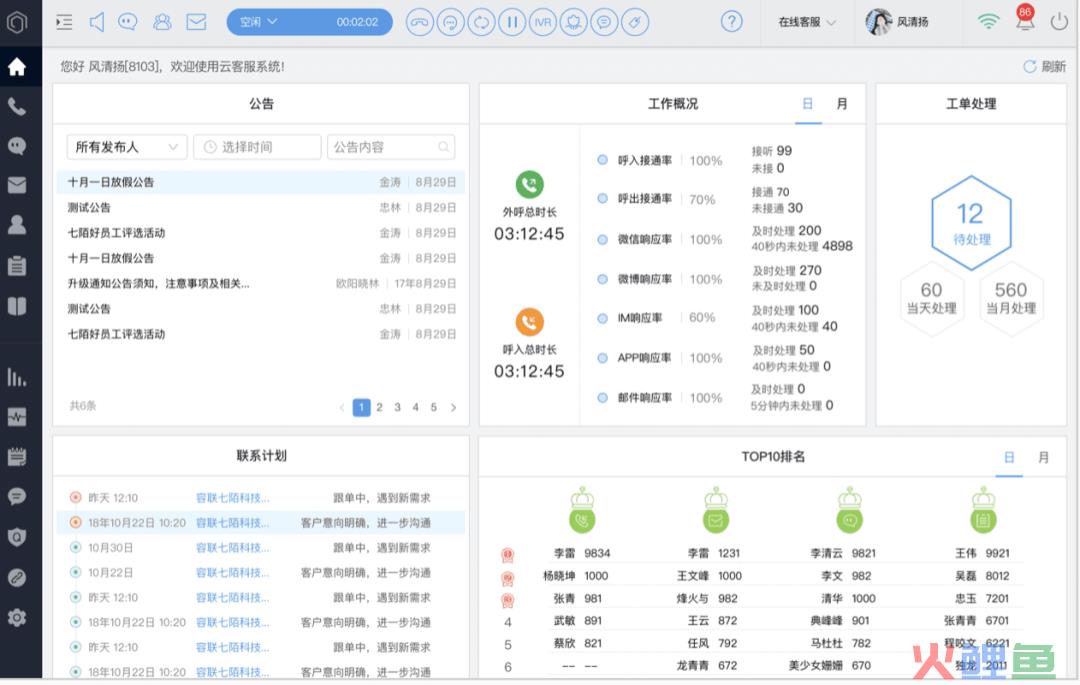Select the 呼出接通率 radio dot
This screenshot has width=1080, height=685.
click(603, 198)
